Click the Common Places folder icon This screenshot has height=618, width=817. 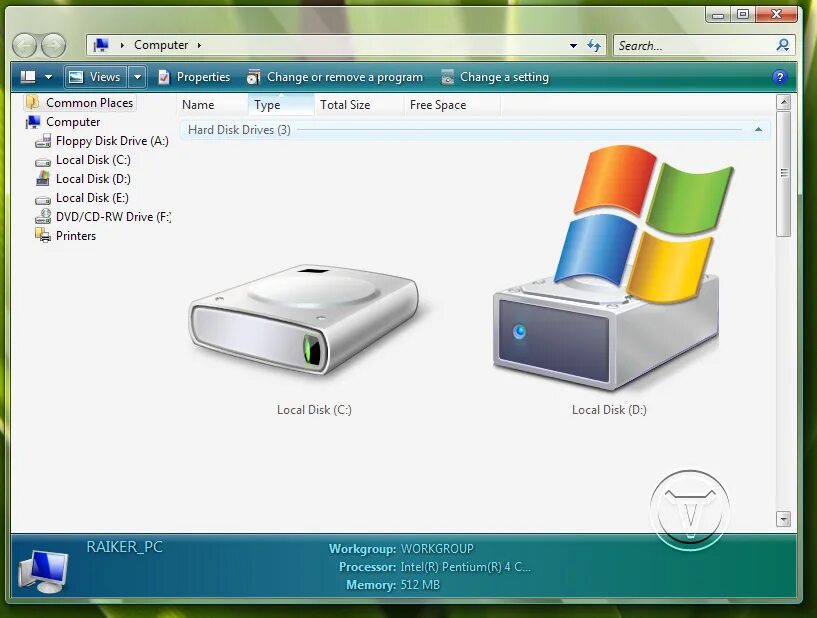click(32, 102)
